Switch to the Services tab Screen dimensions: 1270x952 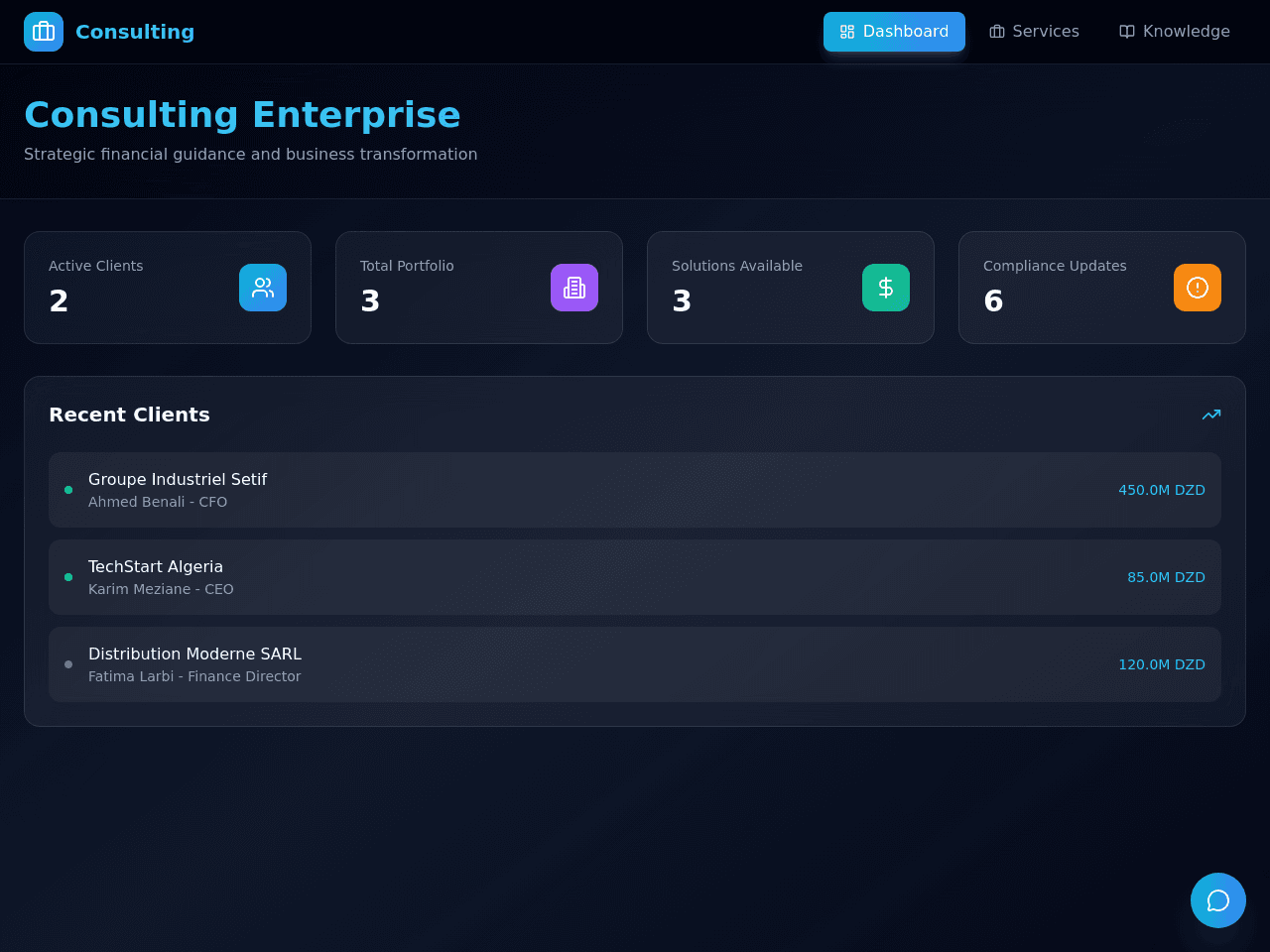pos(1034,32)
